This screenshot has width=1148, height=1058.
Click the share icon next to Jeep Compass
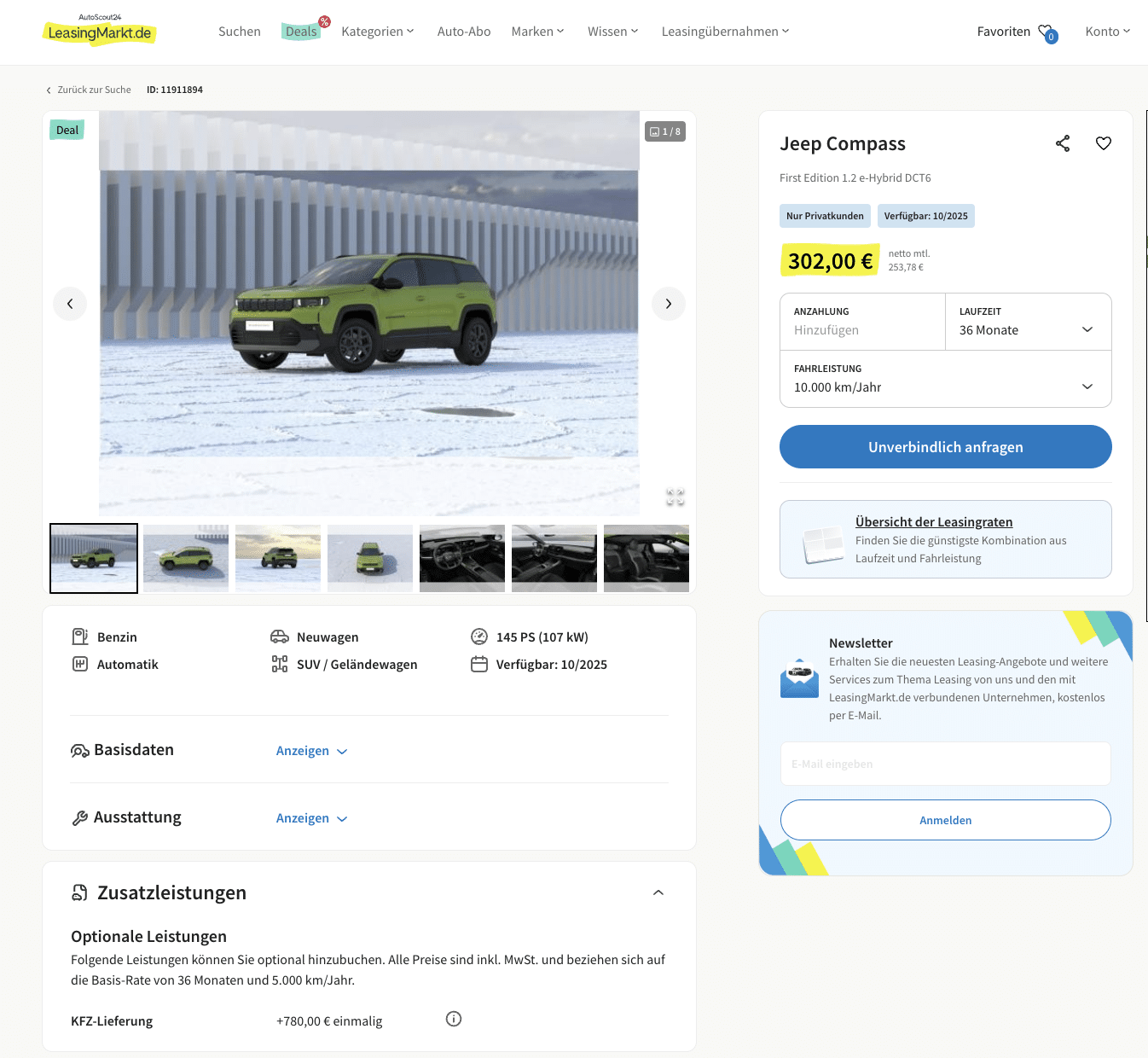[x=1063, y=143]
